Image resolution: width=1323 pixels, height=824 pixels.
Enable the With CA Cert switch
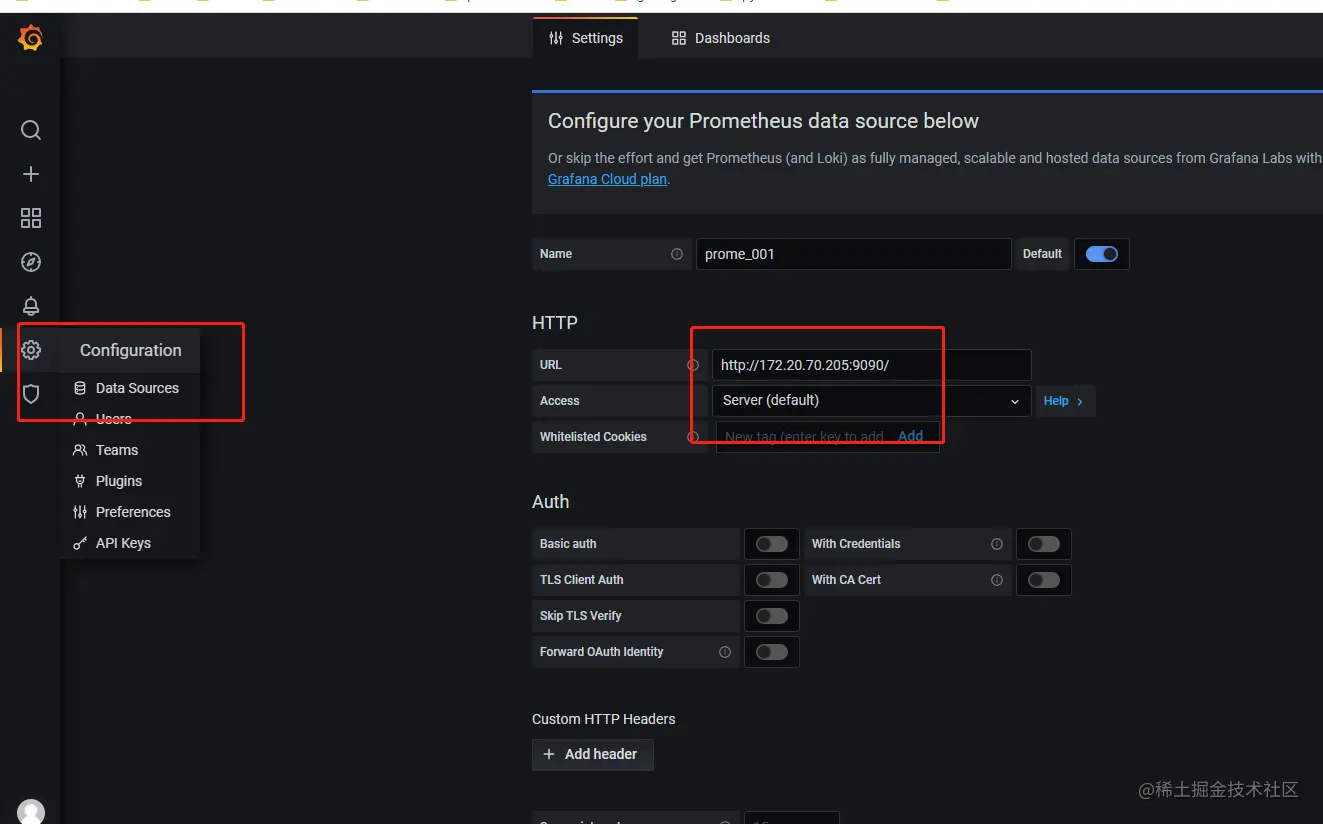pos(1044,580)
